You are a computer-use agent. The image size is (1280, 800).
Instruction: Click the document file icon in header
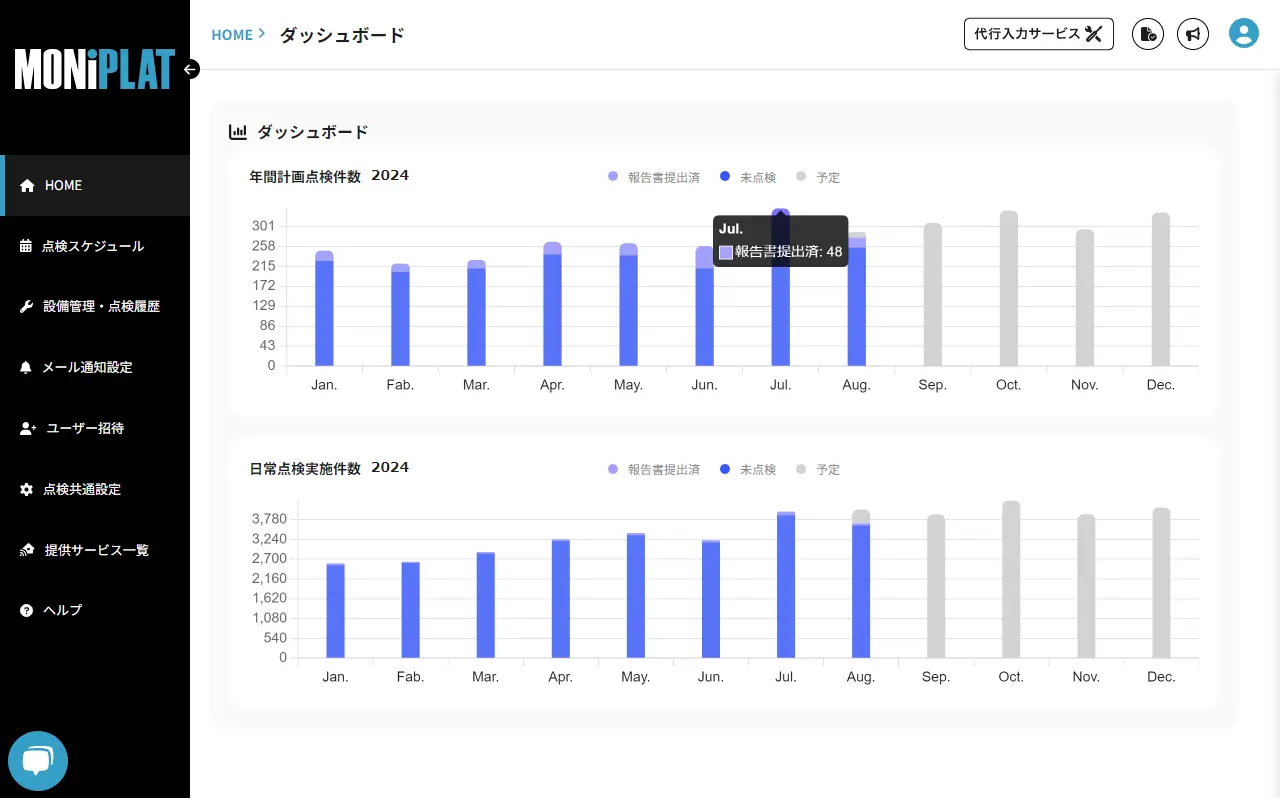coord(1148,34)
